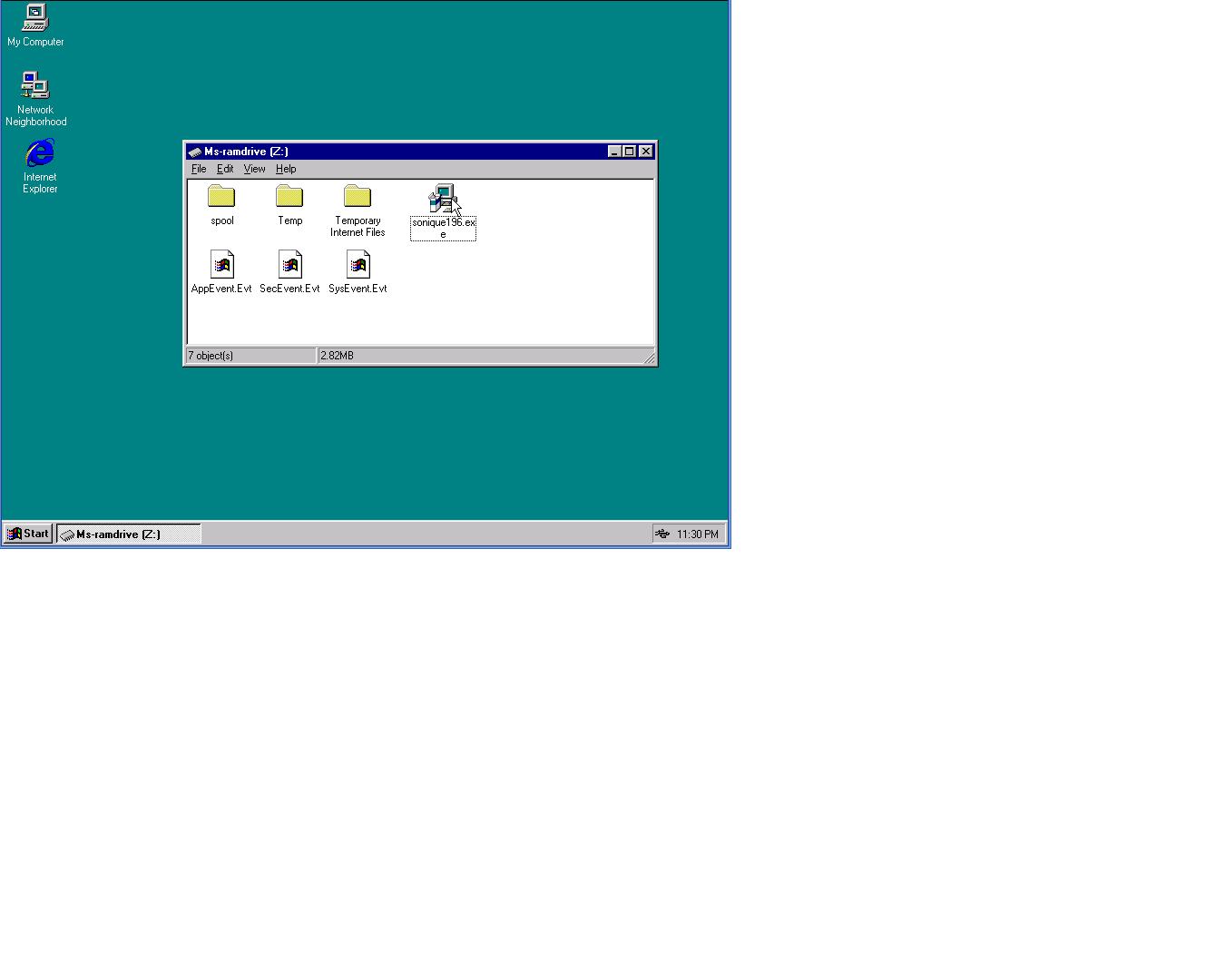Click the 'spool' folder name label
This screenshot has width=1225, height=980.
pyautogui.click(x=222, y=220)
